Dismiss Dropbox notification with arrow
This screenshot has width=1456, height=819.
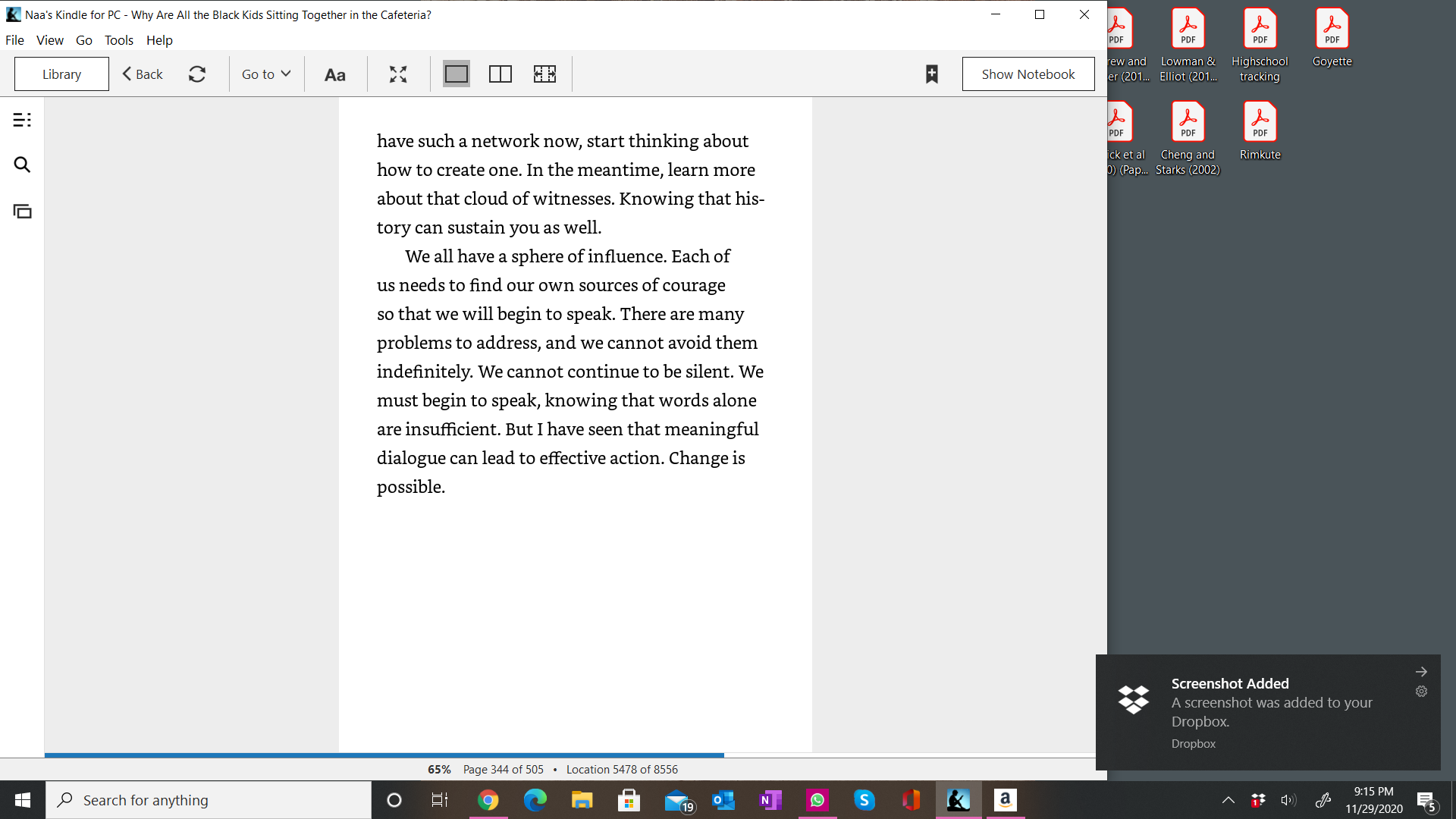[x=1421, y=672]
